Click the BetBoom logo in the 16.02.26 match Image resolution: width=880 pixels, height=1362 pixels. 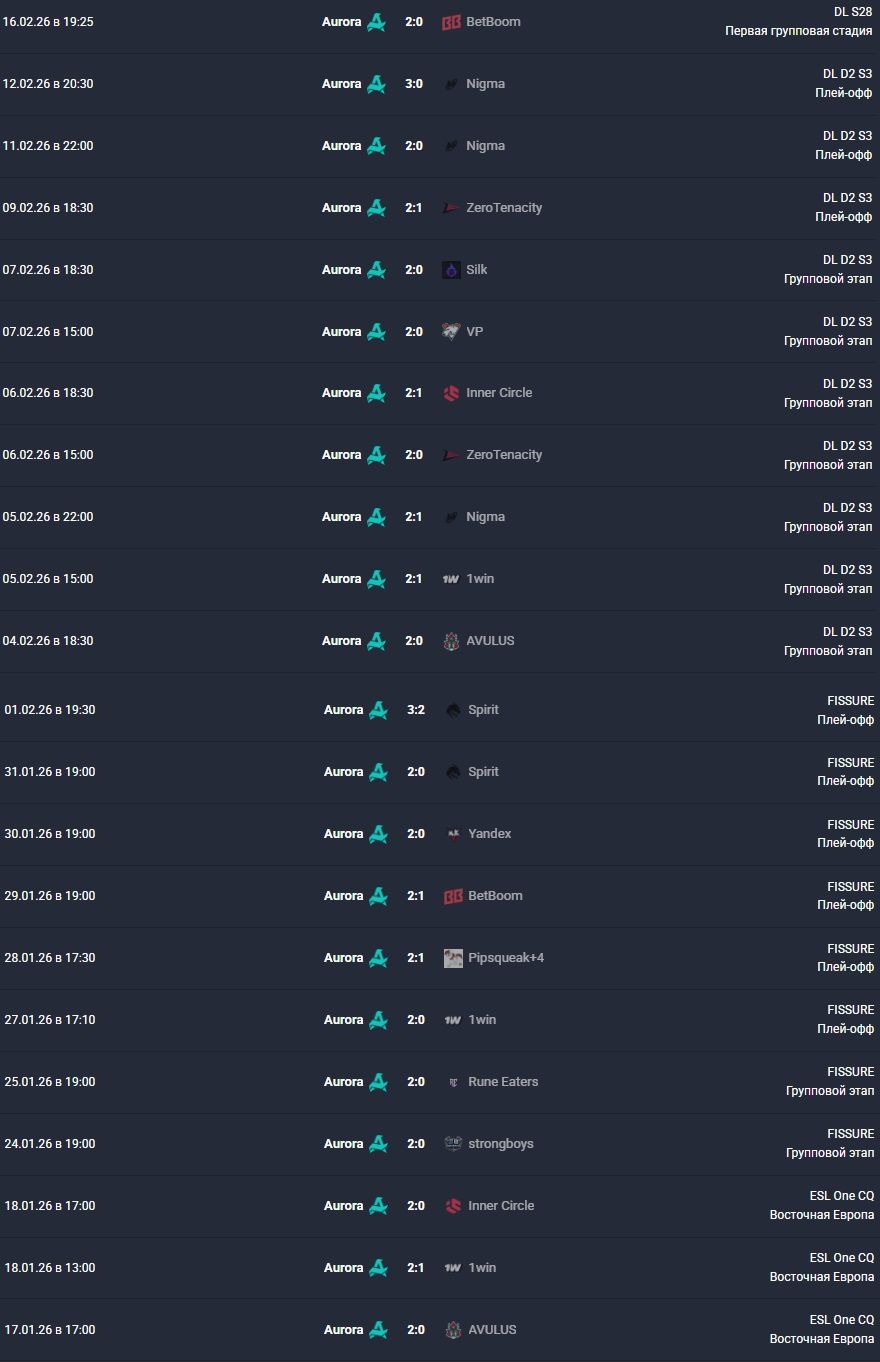point(451,22)
